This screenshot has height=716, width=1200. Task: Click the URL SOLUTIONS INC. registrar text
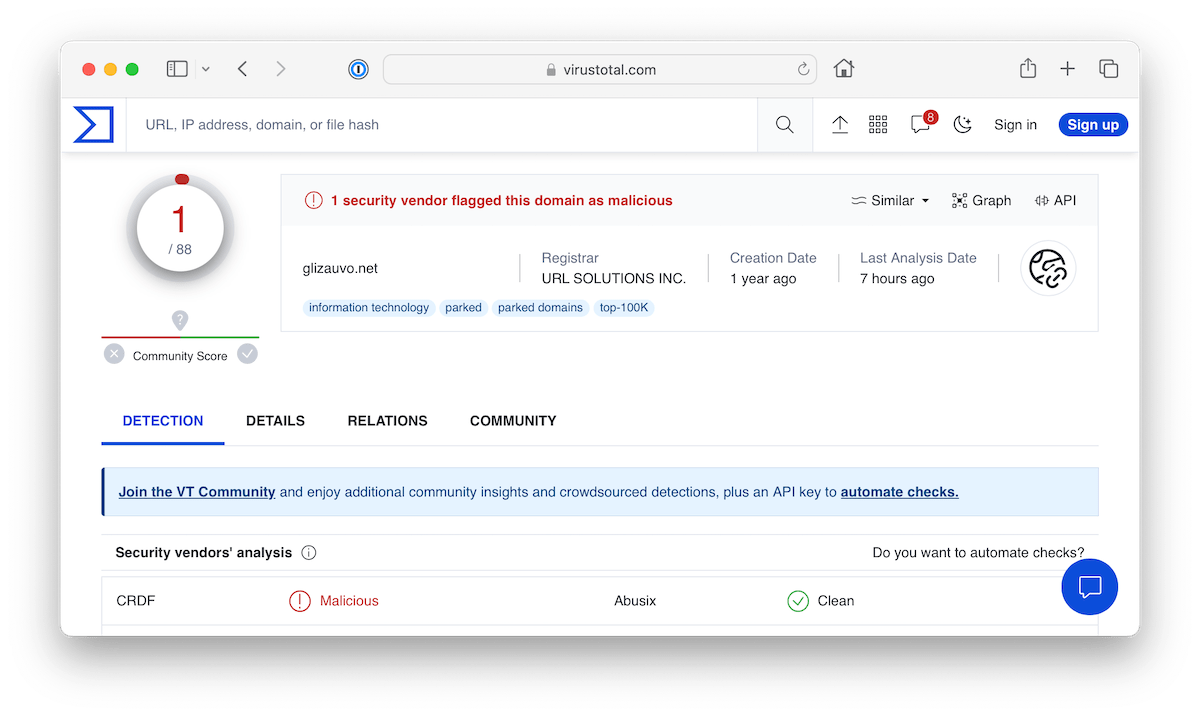point(614,279)
